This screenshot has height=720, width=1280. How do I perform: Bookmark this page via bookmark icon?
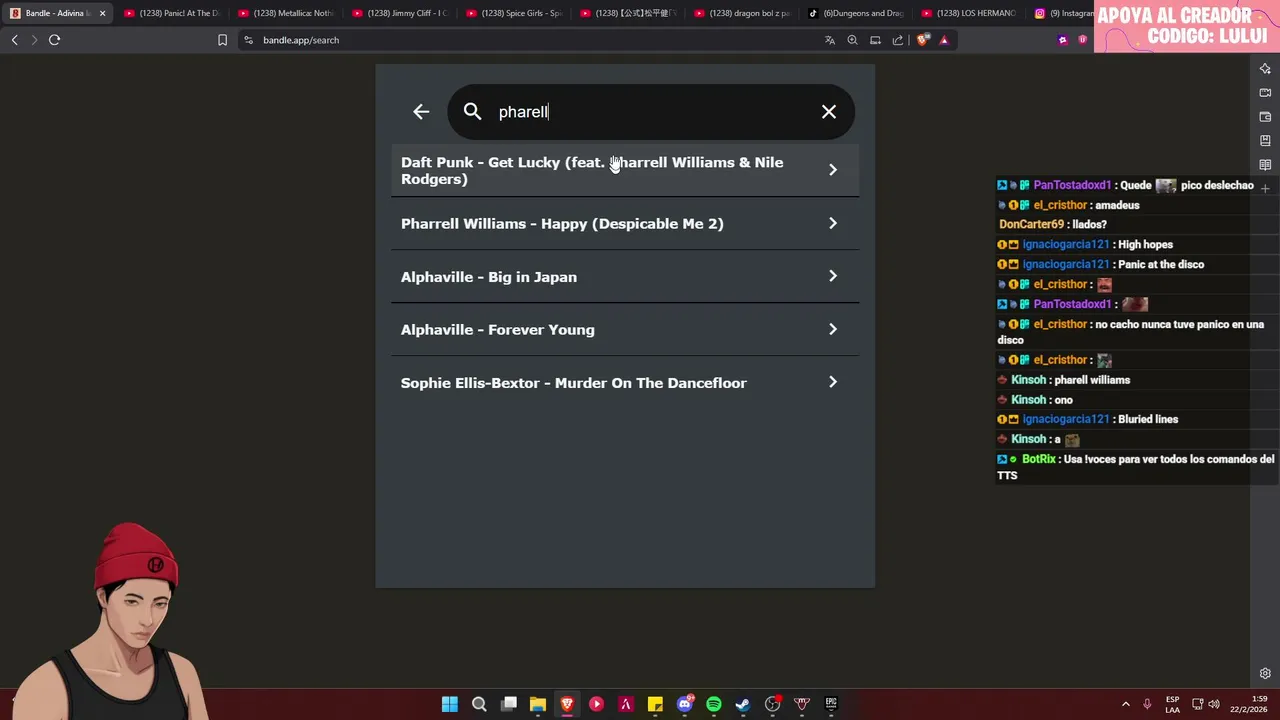[x=222, y=40]
